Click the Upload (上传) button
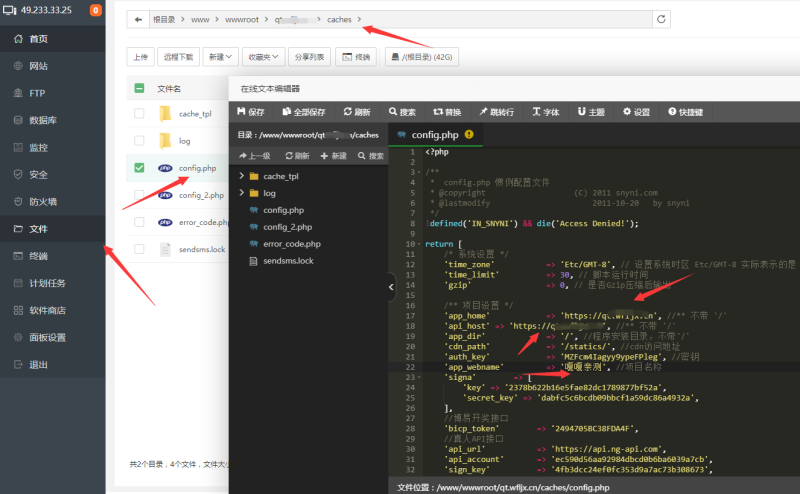 pos(140,57)
